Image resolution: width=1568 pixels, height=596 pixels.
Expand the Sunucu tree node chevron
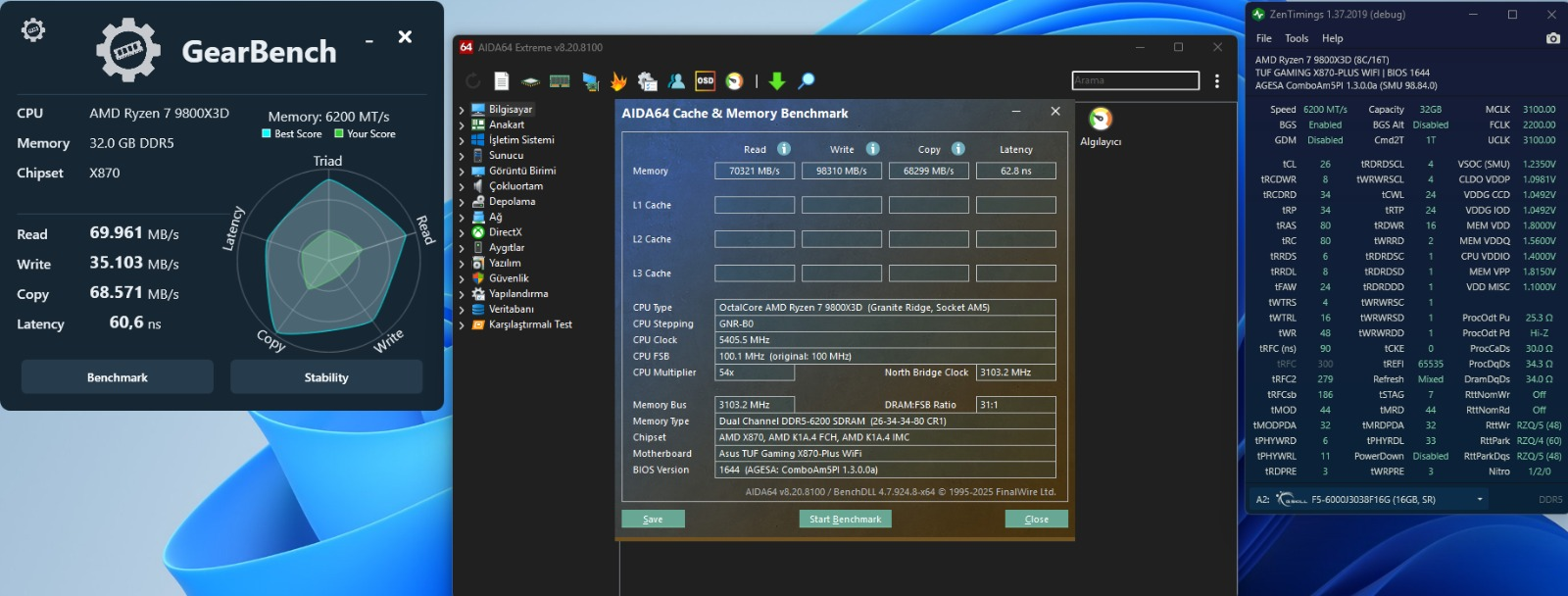coord(462,156)
